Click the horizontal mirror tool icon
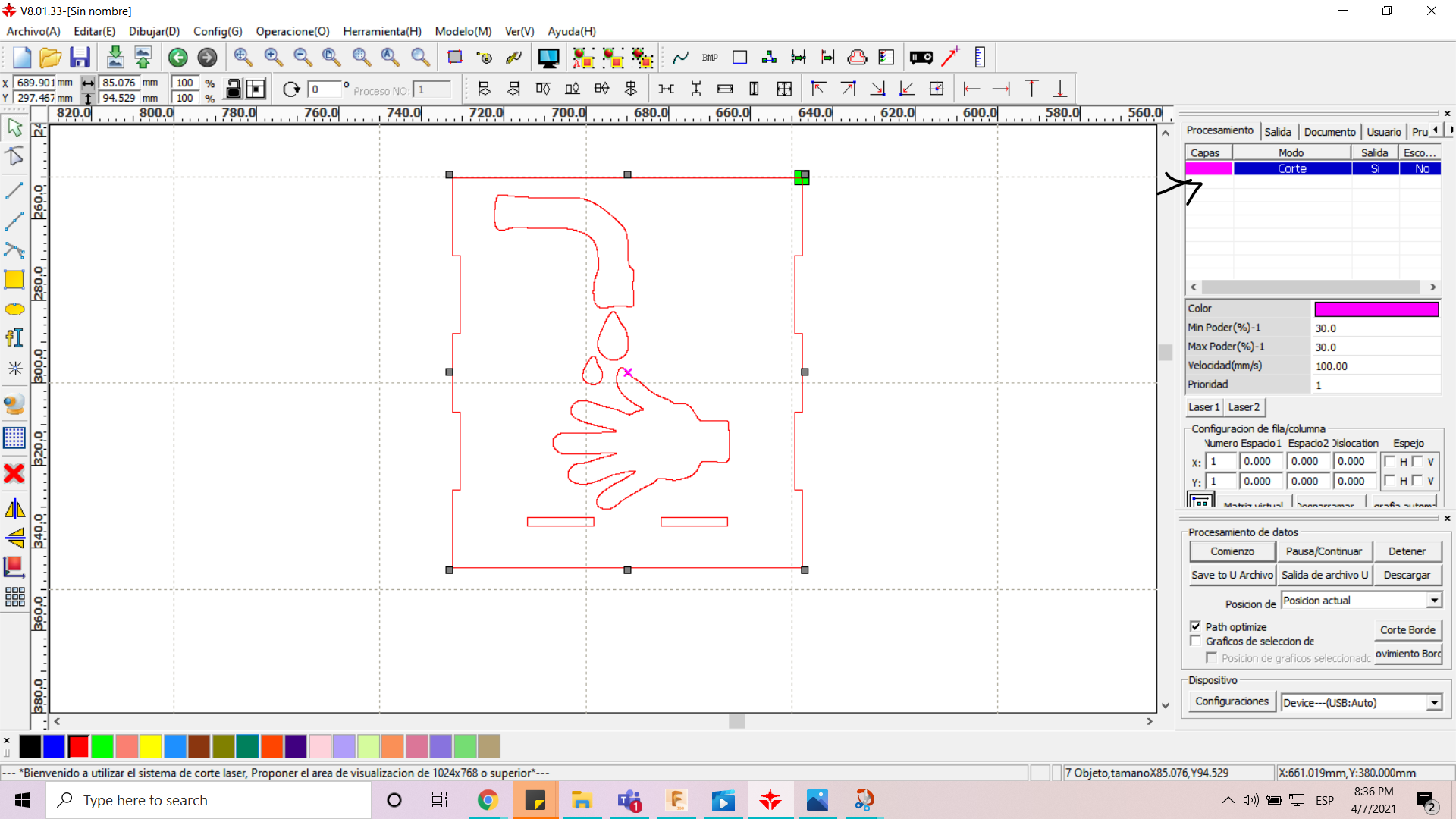The width and height of the screenshot is (1456, 819). click(14, 509)
